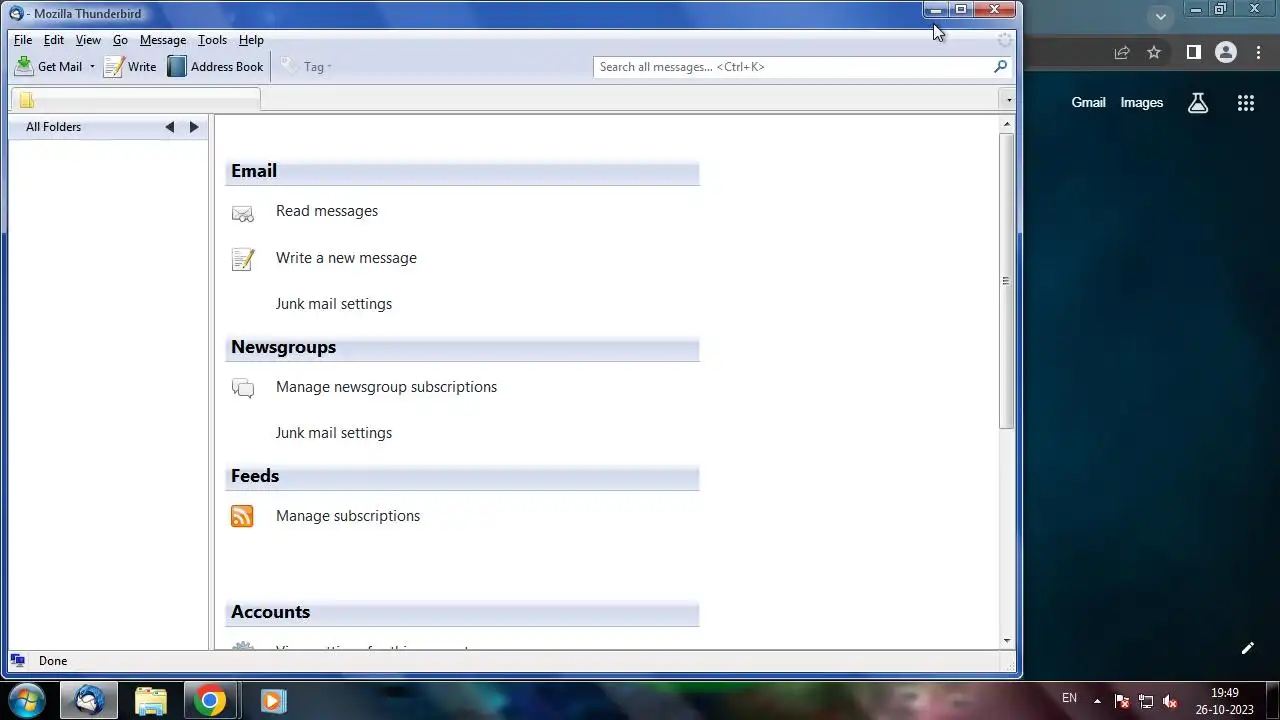
Task: Open Chrome tab search chevron
Action: [1161, 16]
